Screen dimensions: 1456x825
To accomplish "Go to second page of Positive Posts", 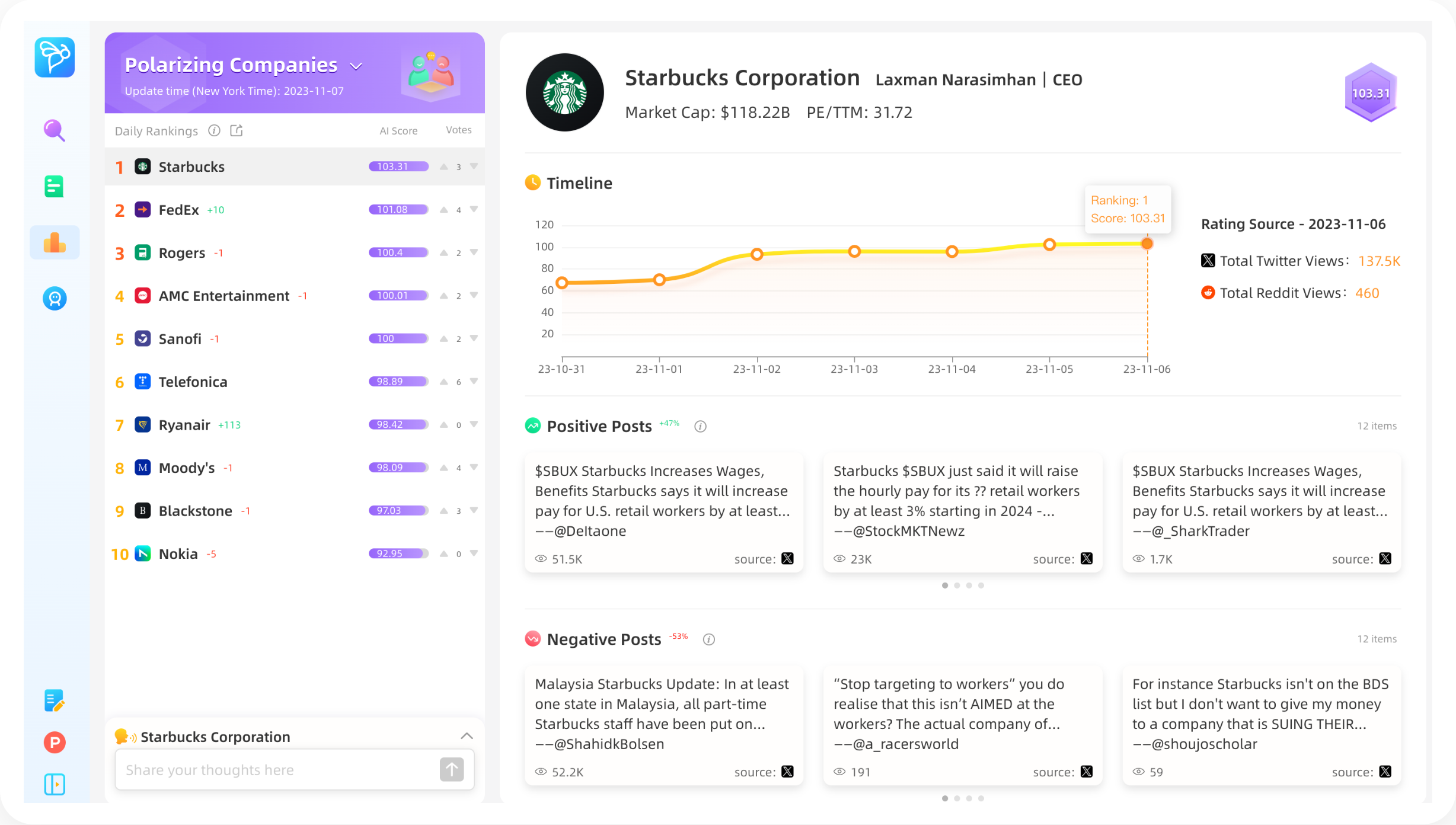I will click(957, 586).
